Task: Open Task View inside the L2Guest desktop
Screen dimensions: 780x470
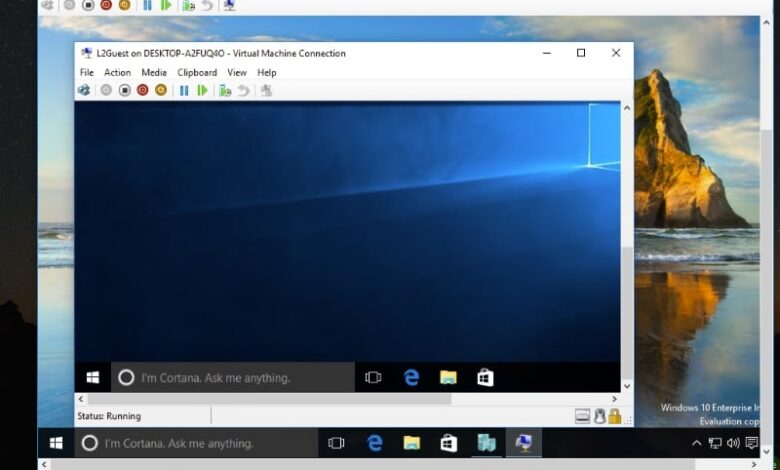Action: tap(373, 377)
